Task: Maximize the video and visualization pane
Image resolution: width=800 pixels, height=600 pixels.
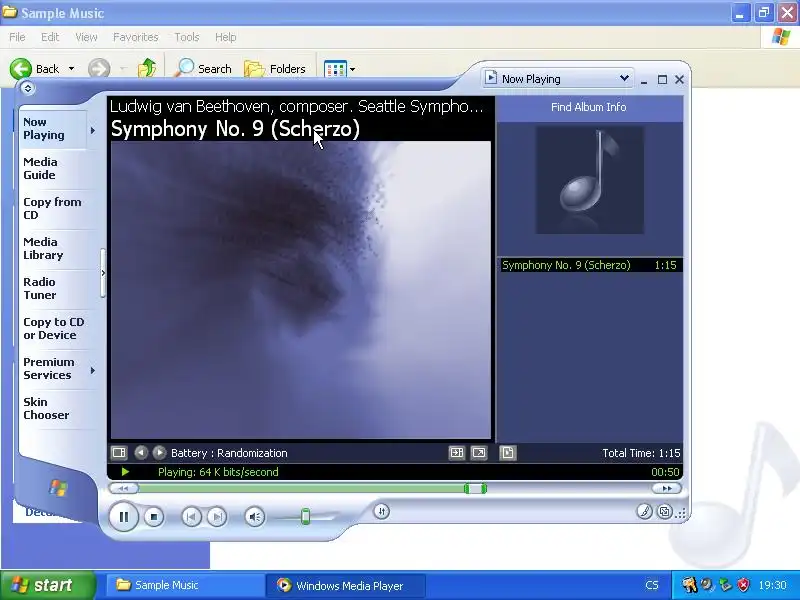Action: pyautogui.click(x=457, y=453)
